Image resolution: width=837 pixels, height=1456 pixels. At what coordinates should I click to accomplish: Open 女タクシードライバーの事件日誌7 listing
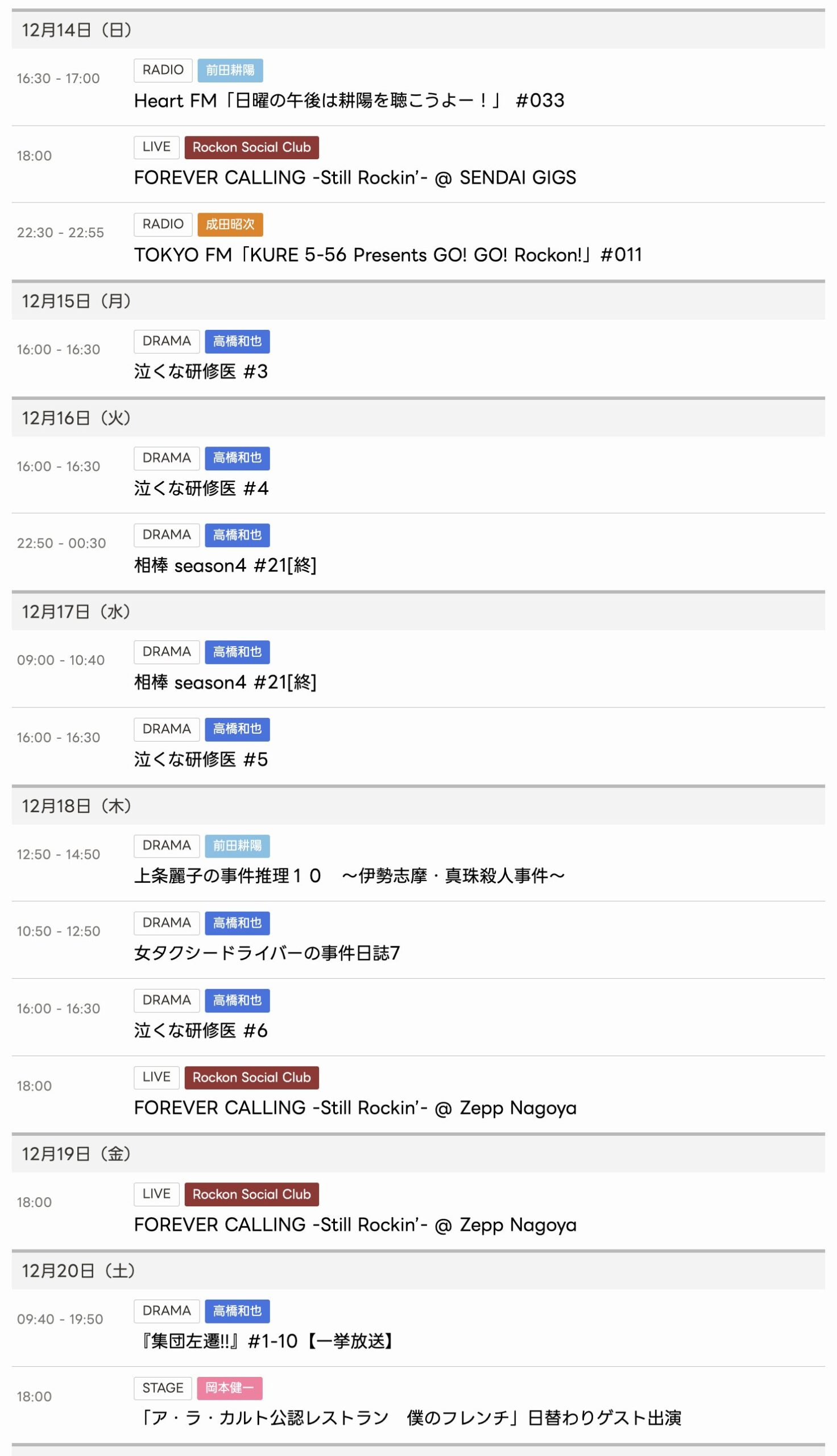click(267, 953)
